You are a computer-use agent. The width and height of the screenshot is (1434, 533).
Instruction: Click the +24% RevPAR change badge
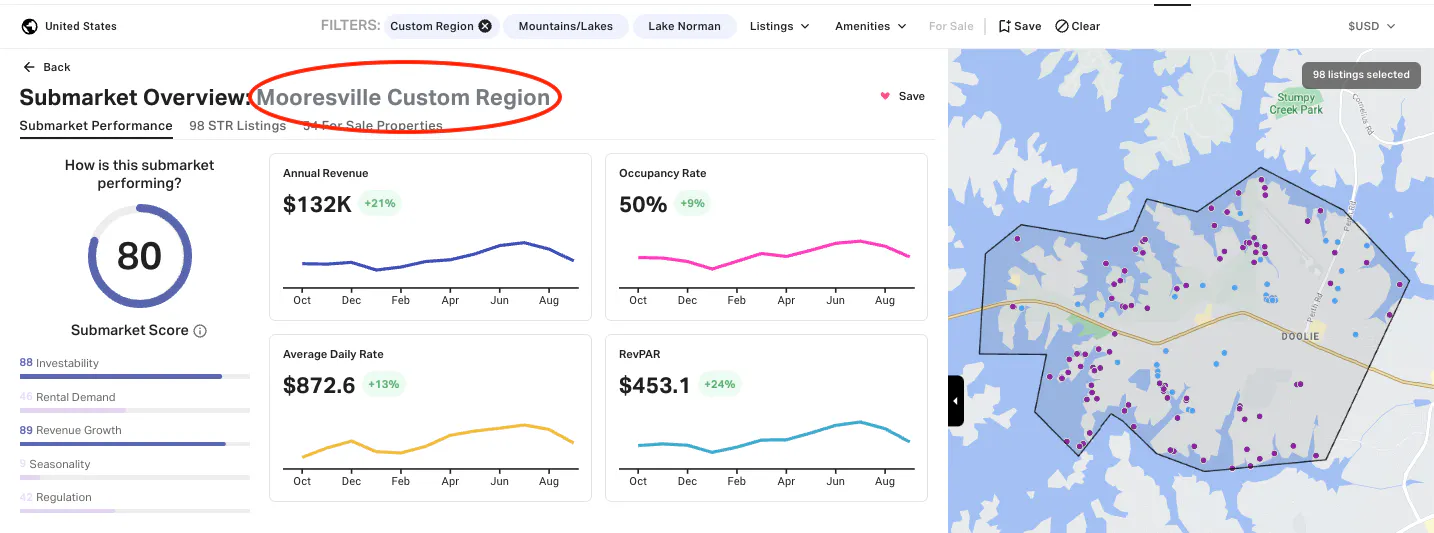click(719, 385)
